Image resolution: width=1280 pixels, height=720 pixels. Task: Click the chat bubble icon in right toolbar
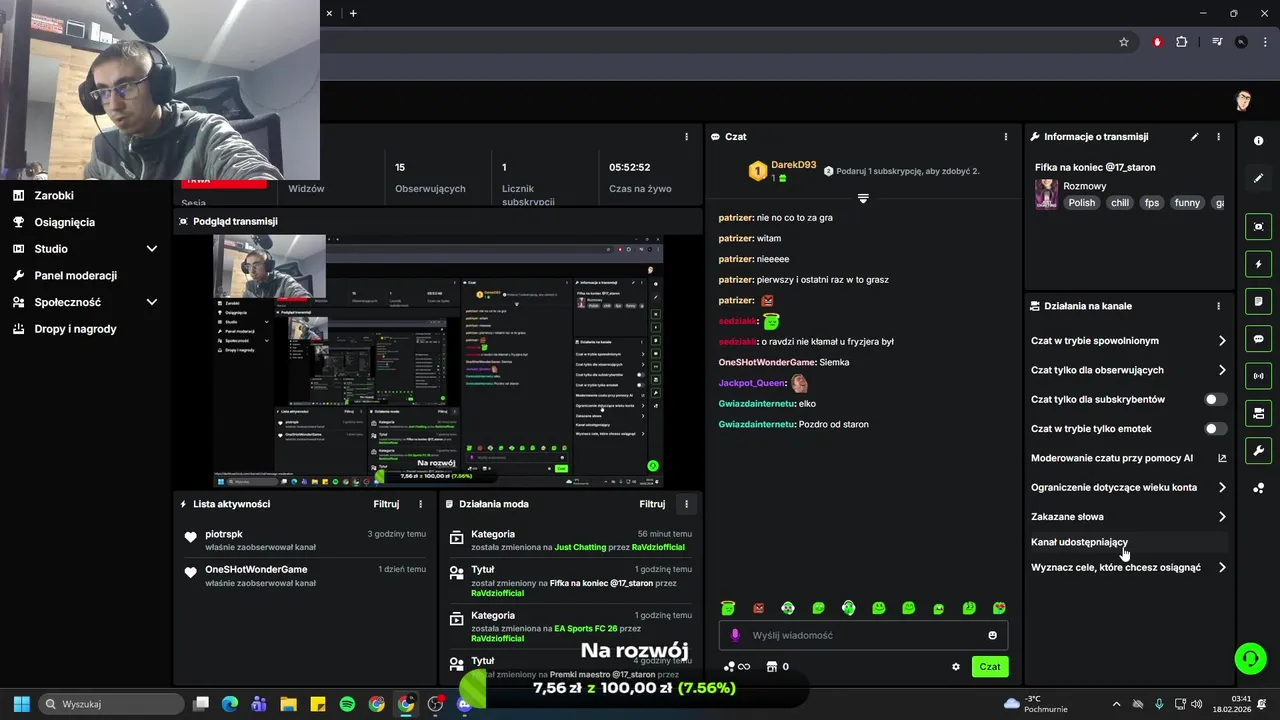(1258, 339)
